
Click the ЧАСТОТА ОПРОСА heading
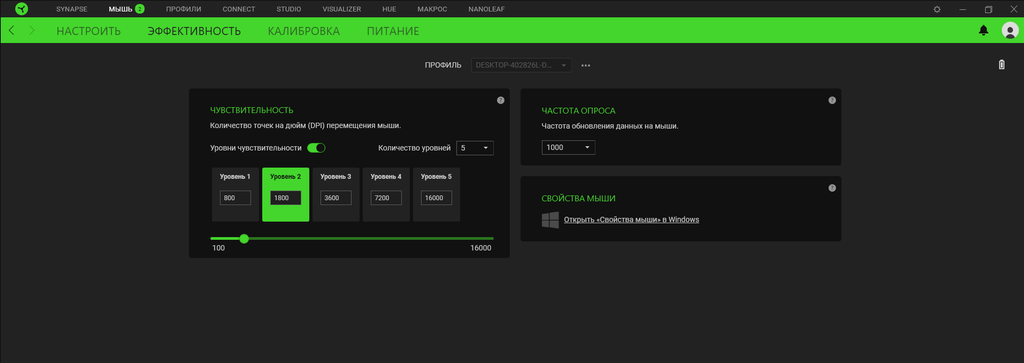(x=578, y=110)
